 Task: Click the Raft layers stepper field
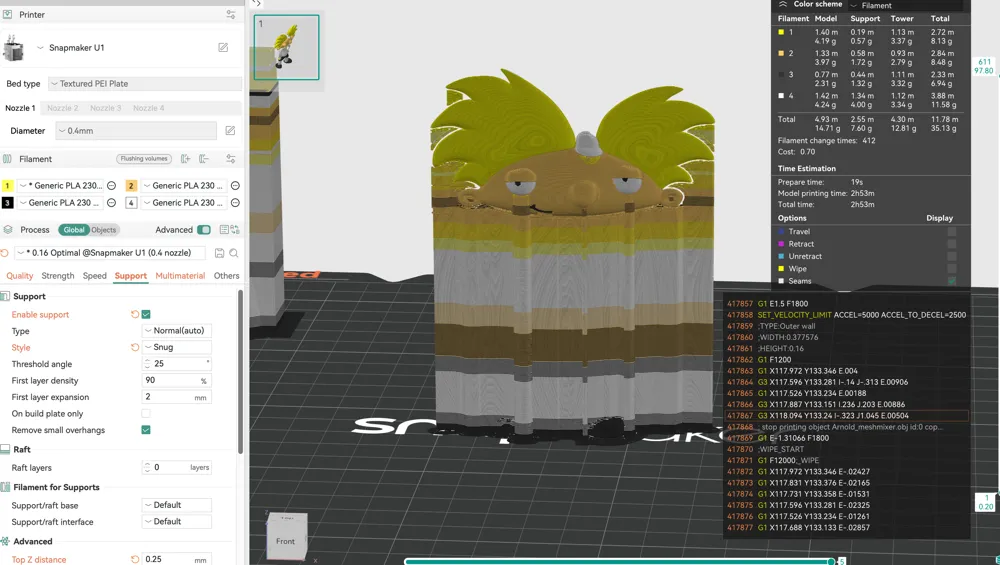[177, 467]
